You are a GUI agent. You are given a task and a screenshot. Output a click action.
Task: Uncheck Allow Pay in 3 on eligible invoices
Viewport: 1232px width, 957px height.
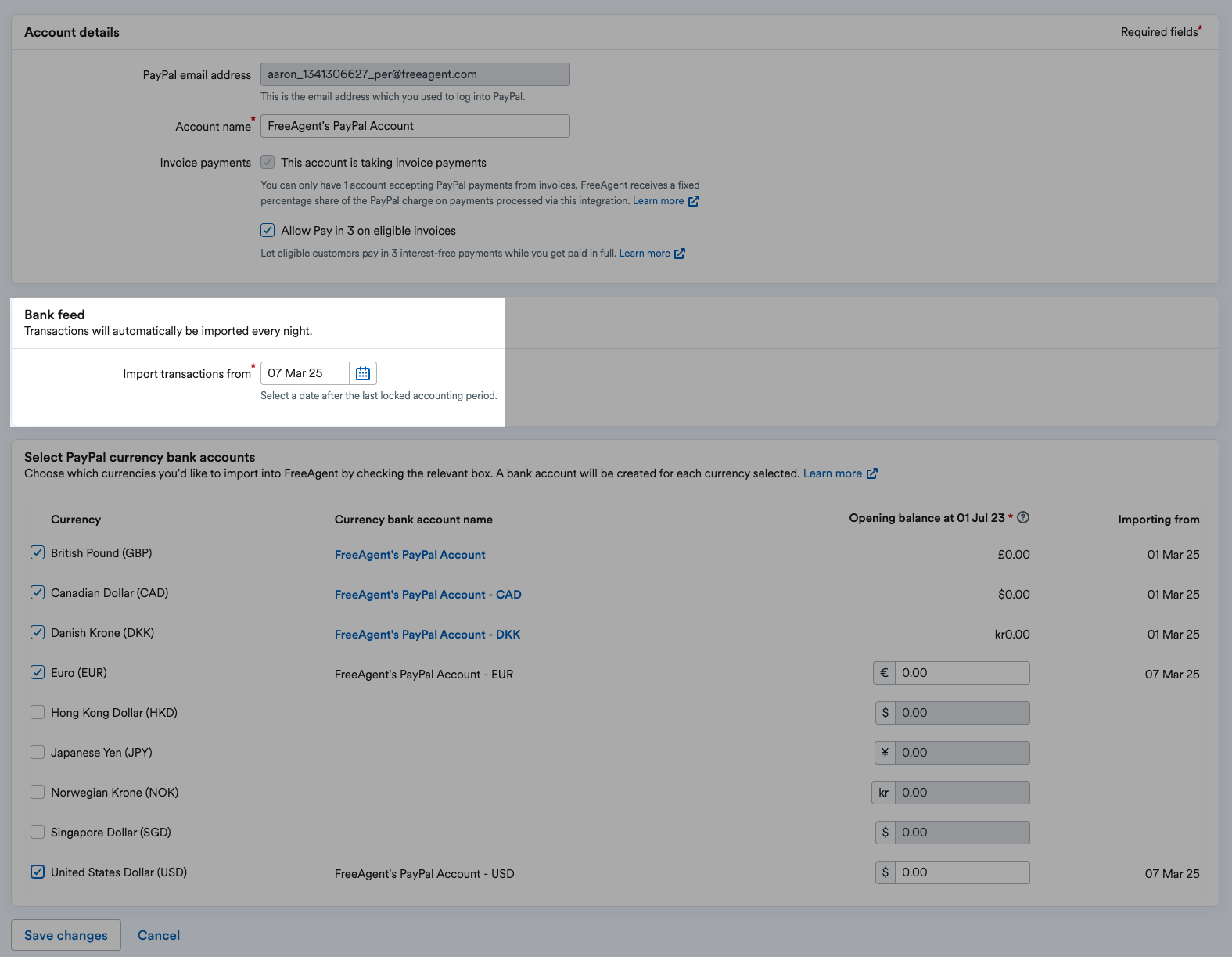click(x=268, y=230)
